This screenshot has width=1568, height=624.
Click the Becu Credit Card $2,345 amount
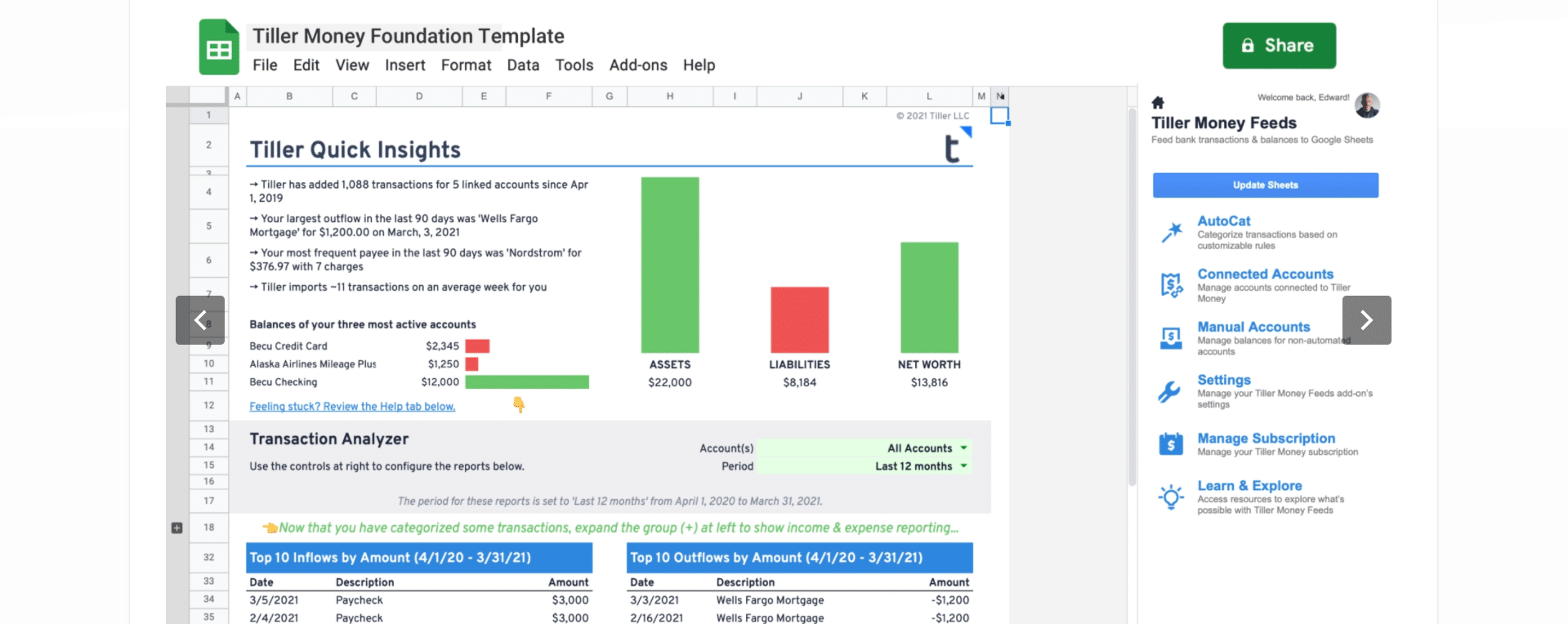(x=442, y=346)
